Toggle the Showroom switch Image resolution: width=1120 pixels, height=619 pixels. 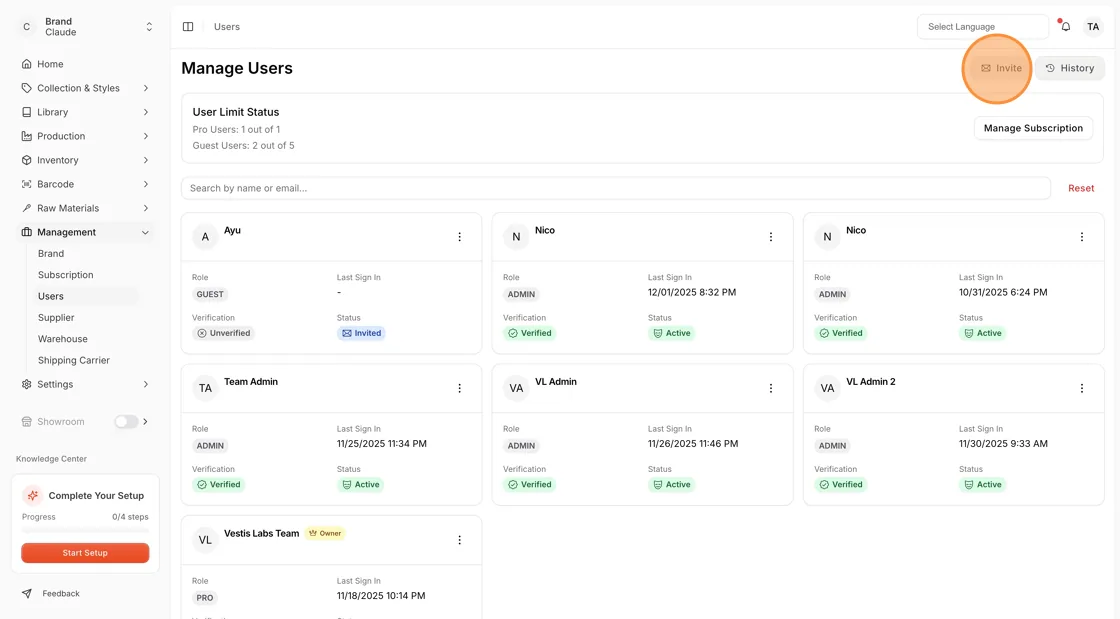(126, 422)
